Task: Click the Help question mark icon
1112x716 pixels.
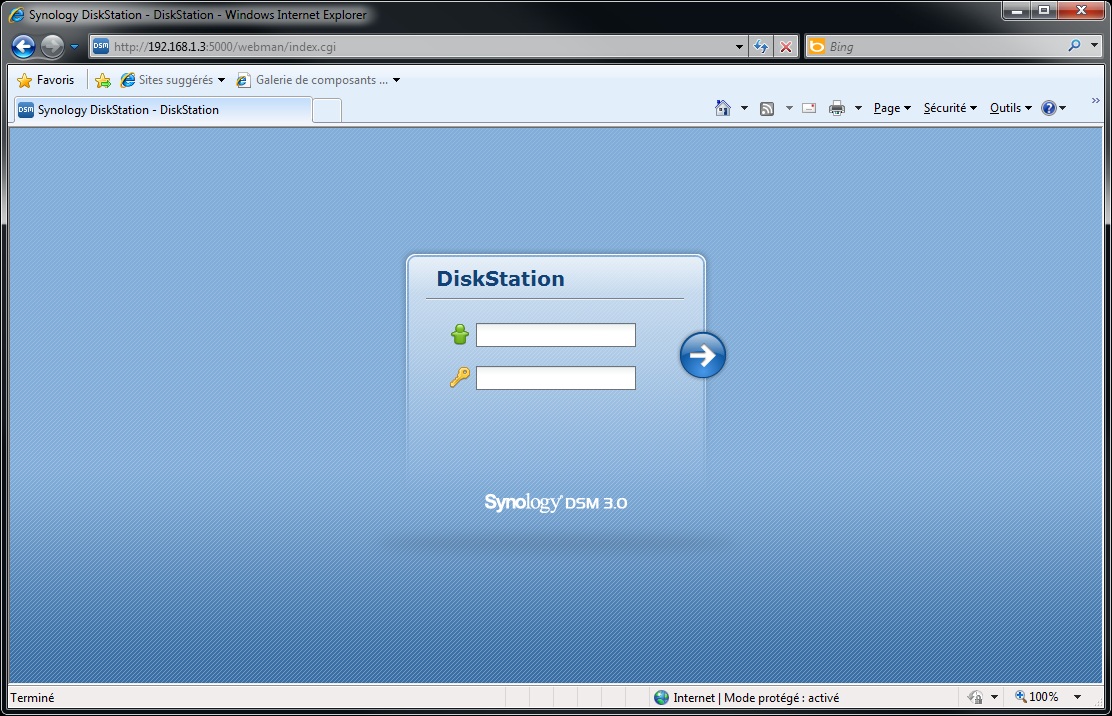Action: [1049, 108]
